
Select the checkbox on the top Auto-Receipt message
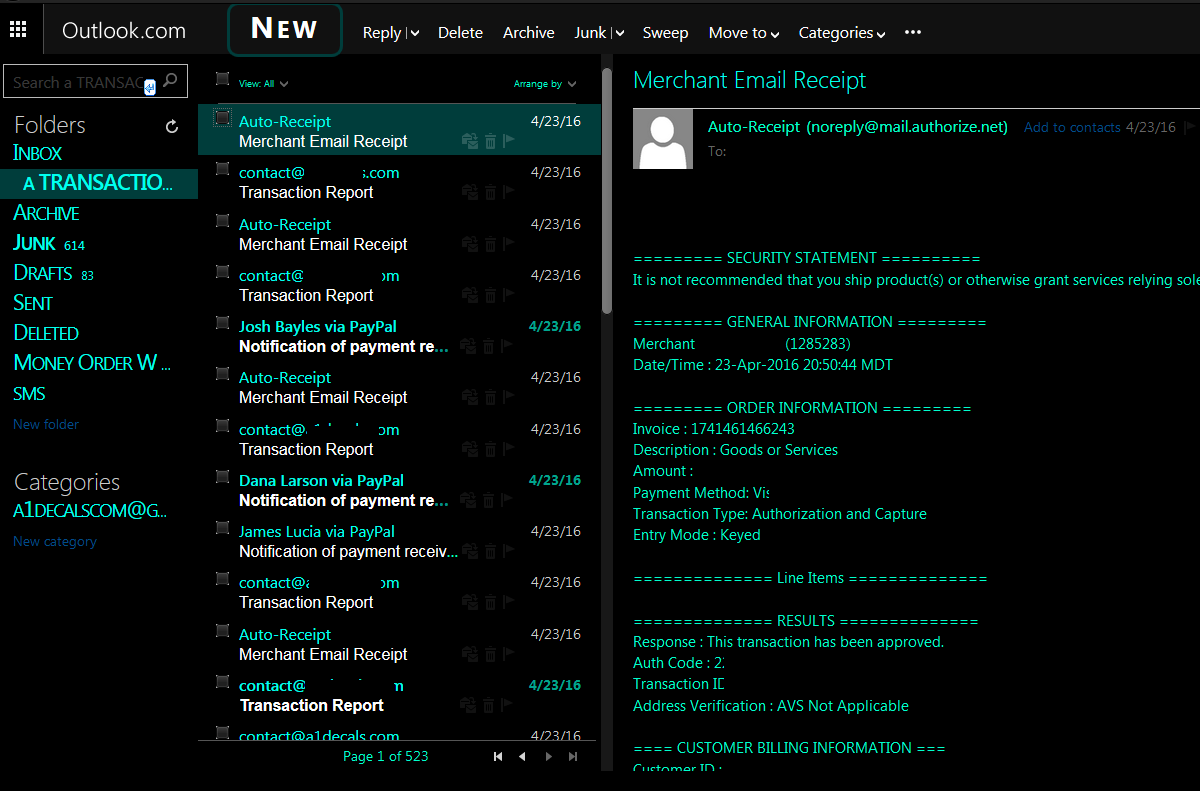[221, 118]
